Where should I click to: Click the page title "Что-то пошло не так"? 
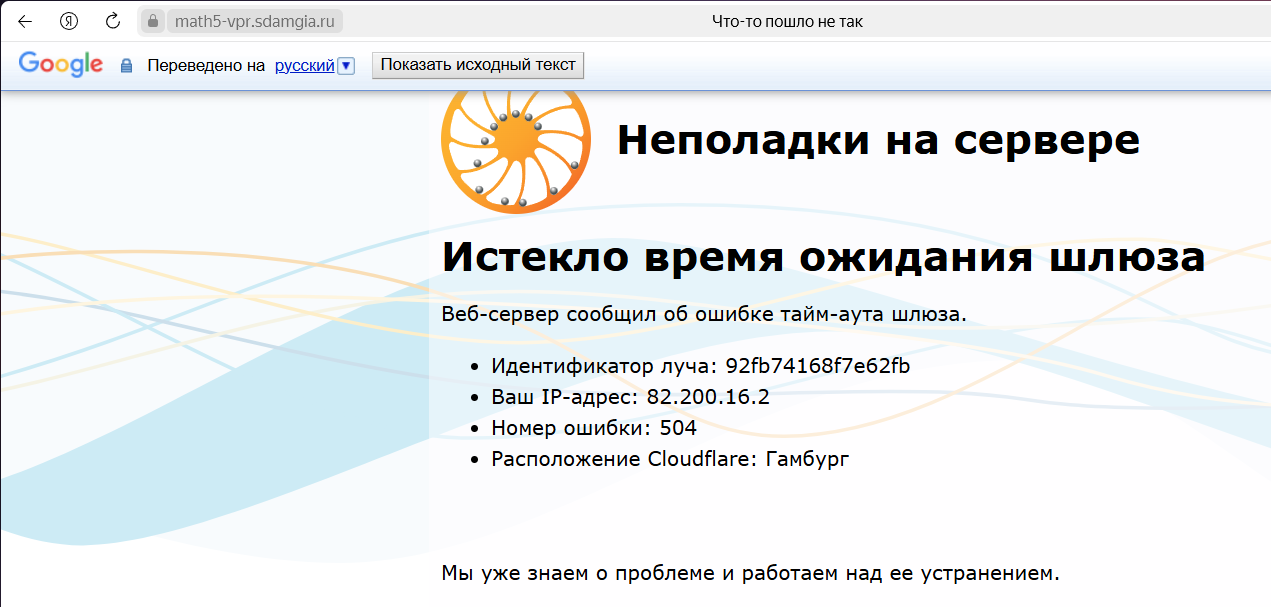(787, 21)
